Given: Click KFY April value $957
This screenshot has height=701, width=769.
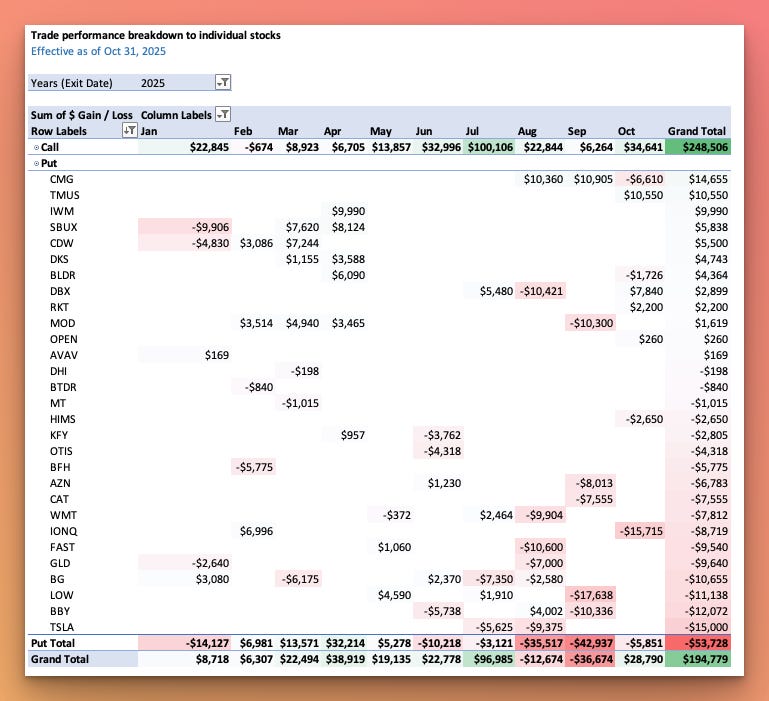Looking at the screenshot, I should click(353, 435).
